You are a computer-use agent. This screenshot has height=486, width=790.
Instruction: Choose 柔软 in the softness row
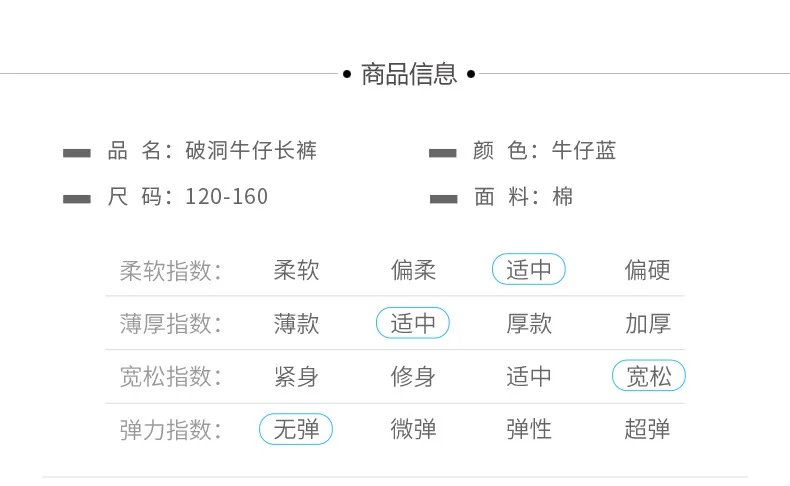tap(296, 270)
